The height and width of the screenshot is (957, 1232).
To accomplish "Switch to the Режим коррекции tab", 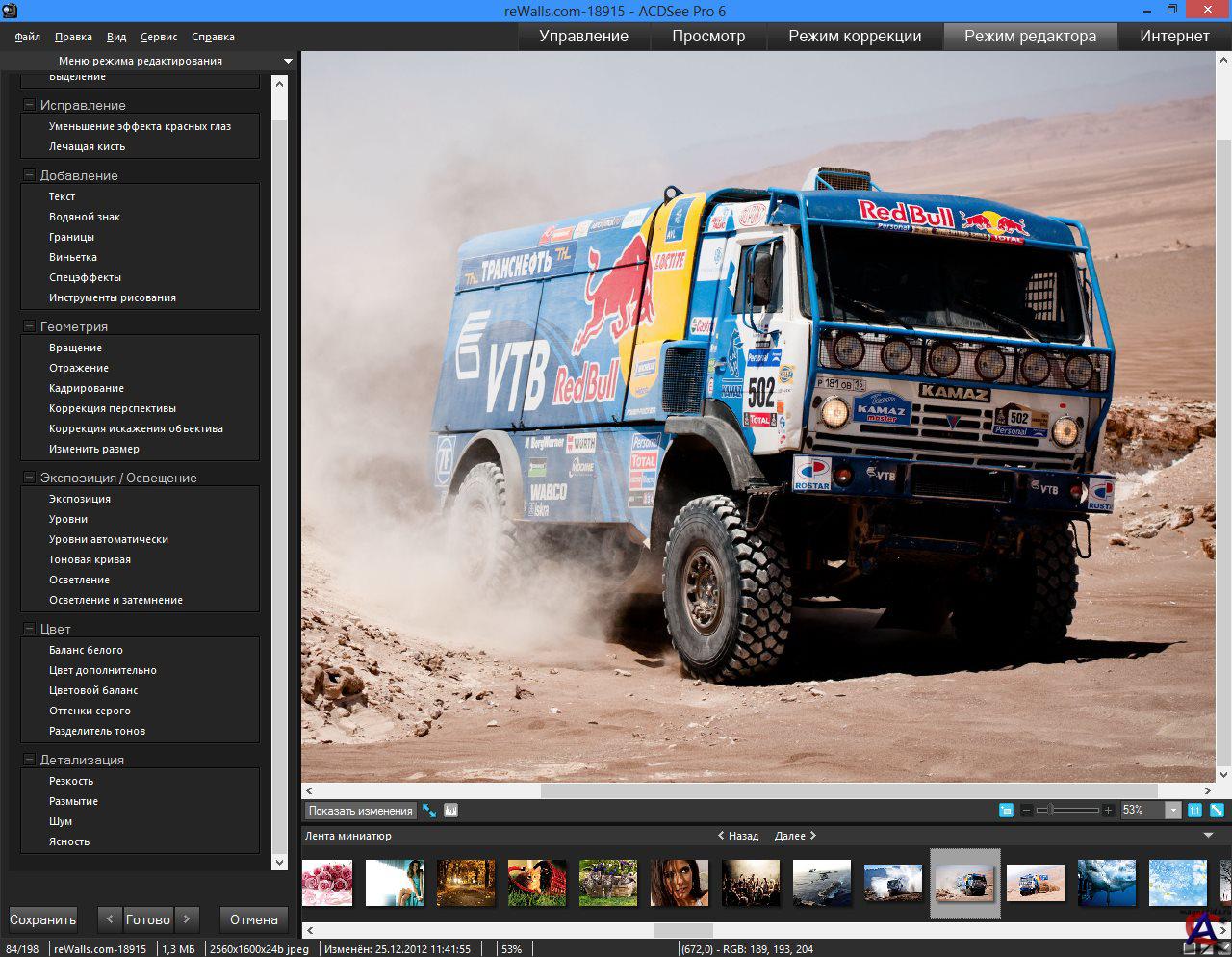I will [855, 37].
